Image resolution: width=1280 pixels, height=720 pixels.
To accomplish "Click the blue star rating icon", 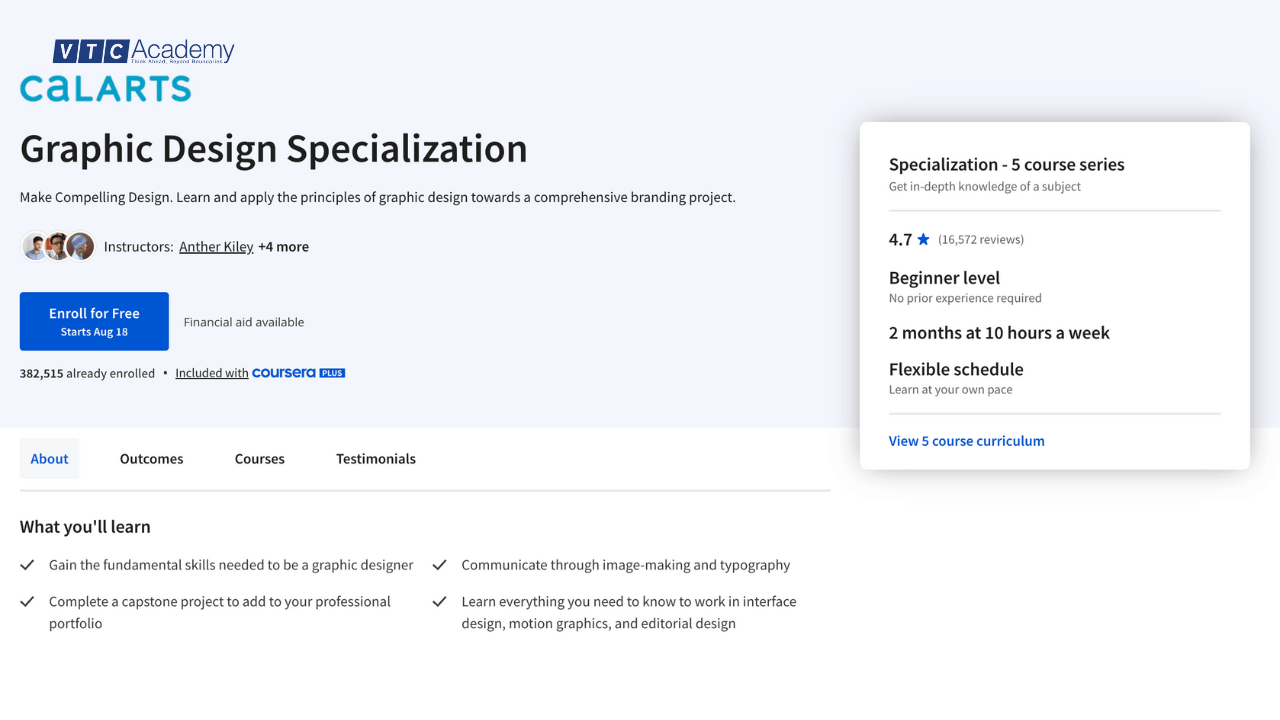I will point(923,238).
